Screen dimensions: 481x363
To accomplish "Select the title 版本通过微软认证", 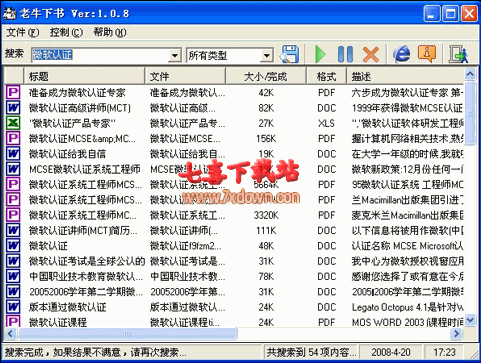I will pos(67,307).
